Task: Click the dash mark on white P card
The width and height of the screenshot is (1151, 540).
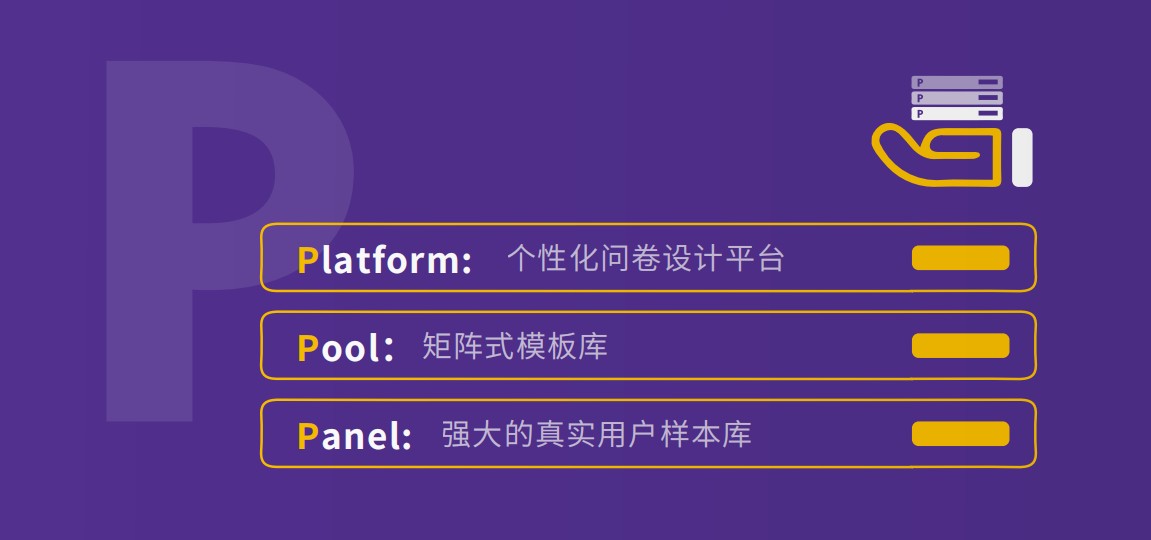Action: point(988,113)
